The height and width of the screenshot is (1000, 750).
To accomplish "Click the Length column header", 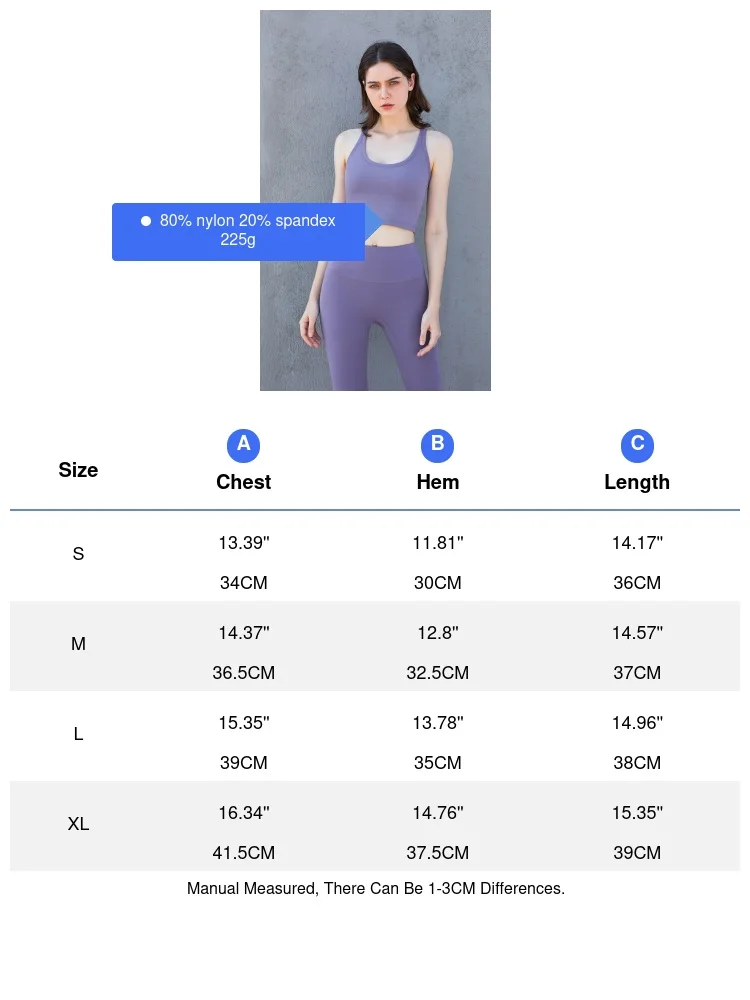I will (637, 482).
